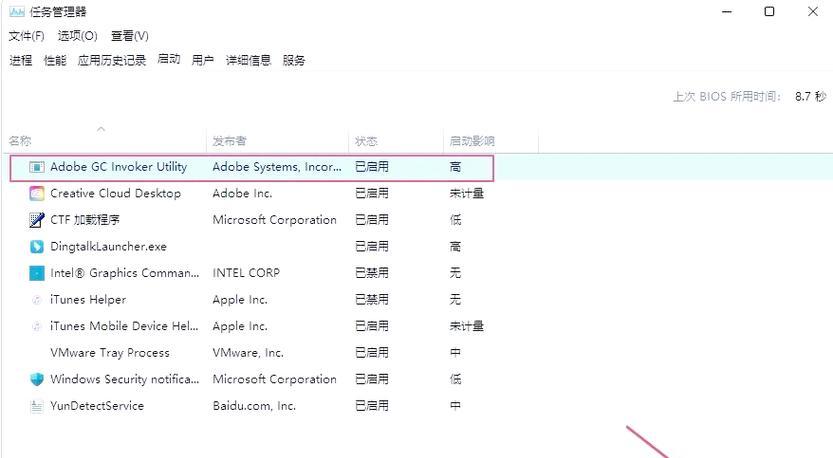Switch to the 性能 tab

(55, 61)
